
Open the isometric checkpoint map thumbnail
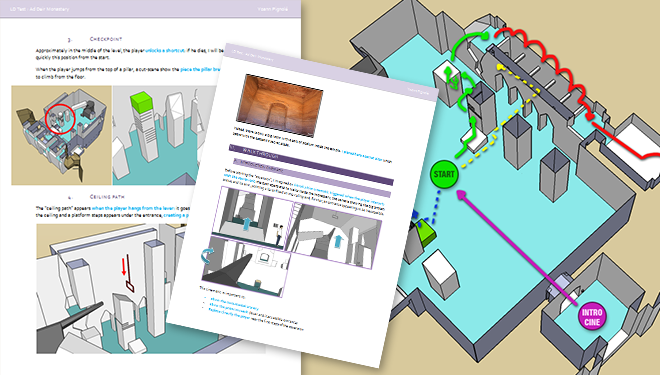(61, 136)
